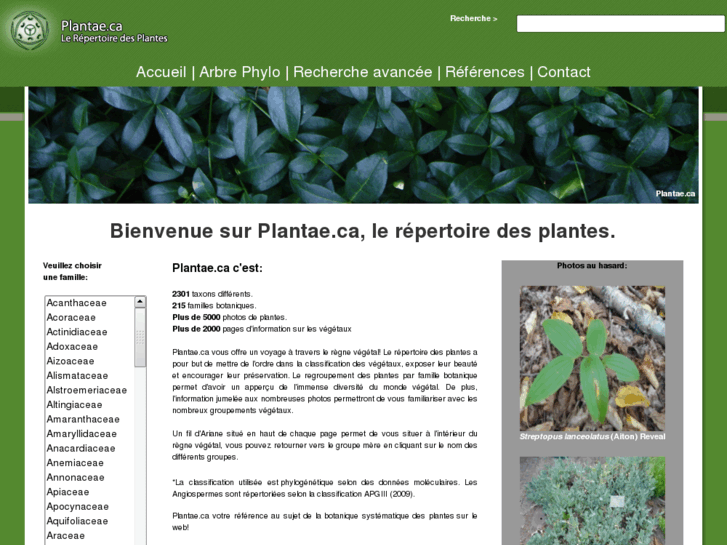Click the Photos au hasard heading

click(592, 266)
